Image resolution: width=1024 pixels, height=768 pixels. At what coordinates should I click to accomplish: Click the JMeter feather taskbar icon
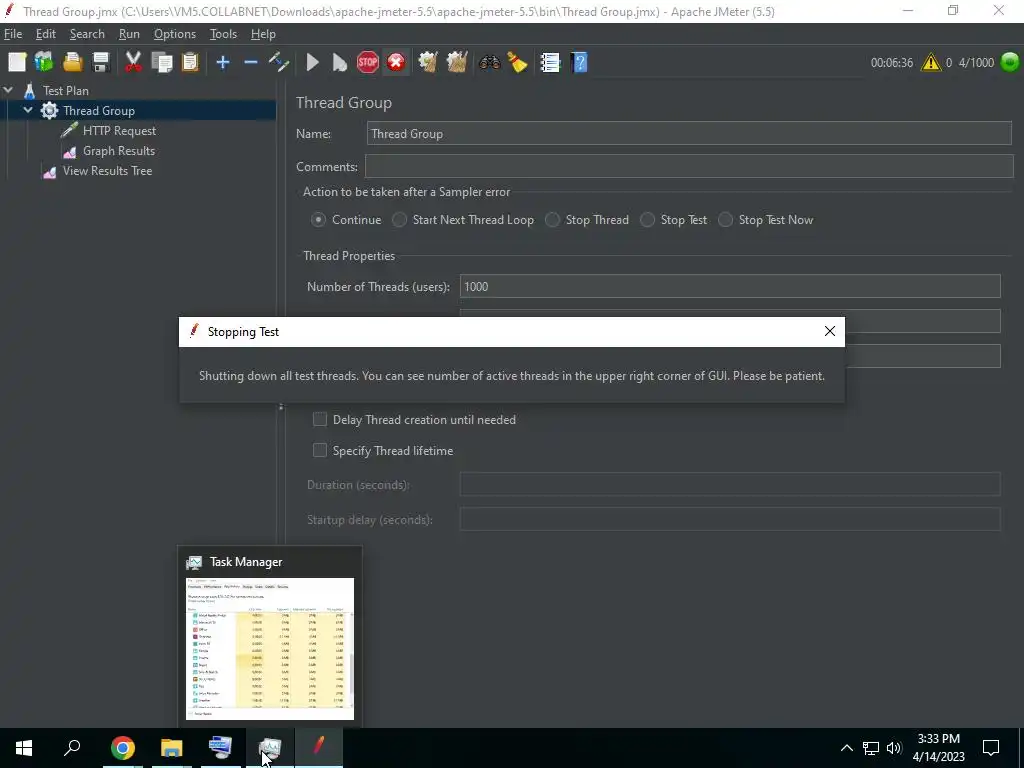(319, 746)
